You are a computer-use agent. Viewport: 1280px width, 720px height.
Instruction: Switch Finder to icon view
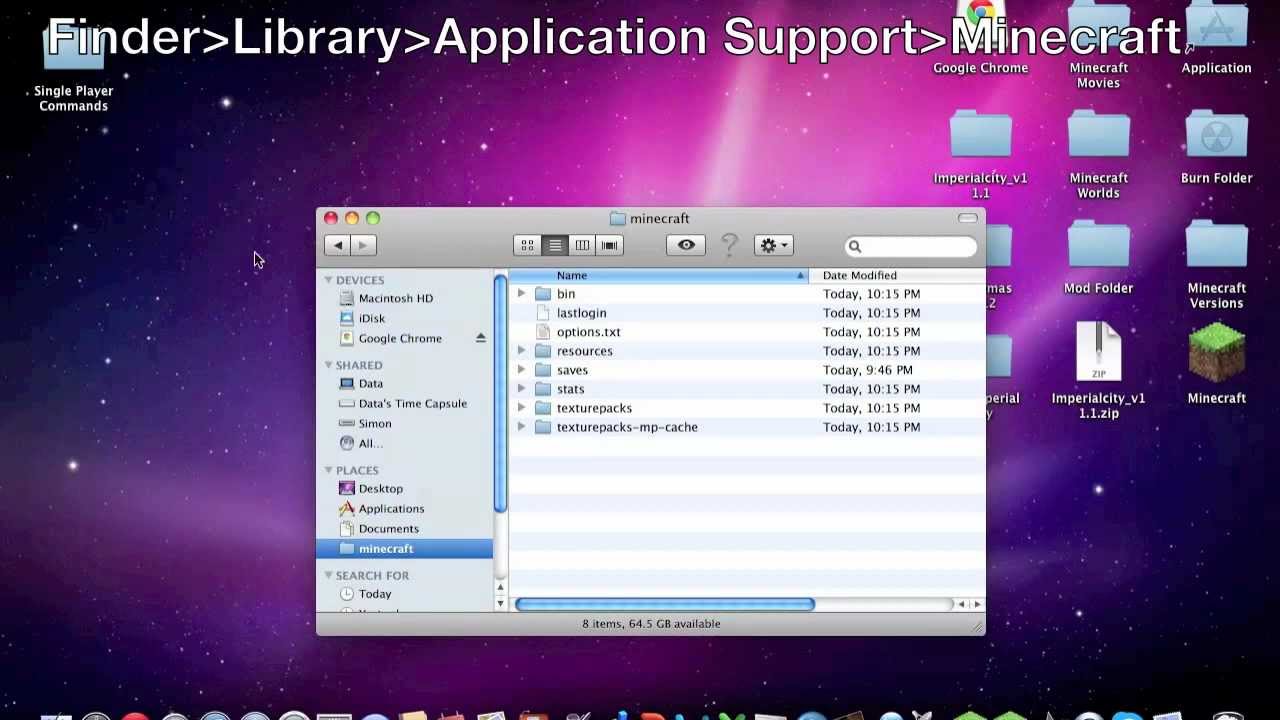click(x=527, y=245)
